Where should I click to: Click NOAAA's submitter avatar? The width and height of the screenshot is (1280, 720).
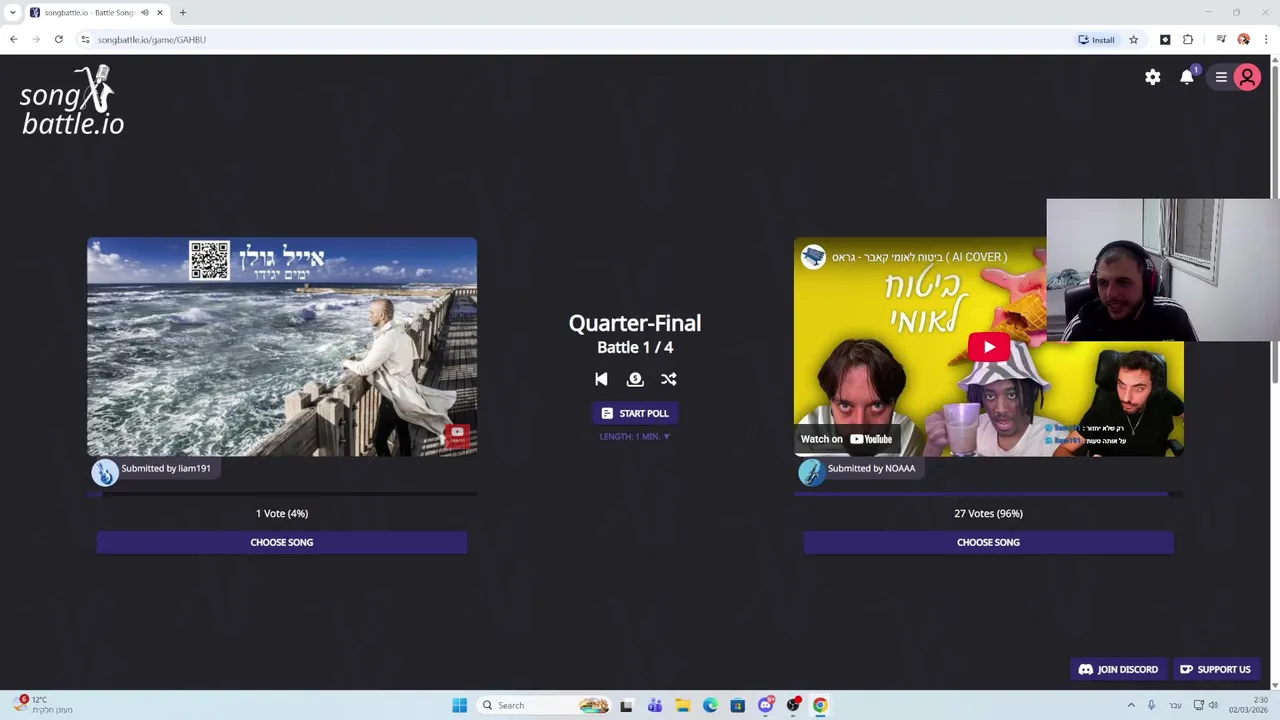click(x=811, y=472)
